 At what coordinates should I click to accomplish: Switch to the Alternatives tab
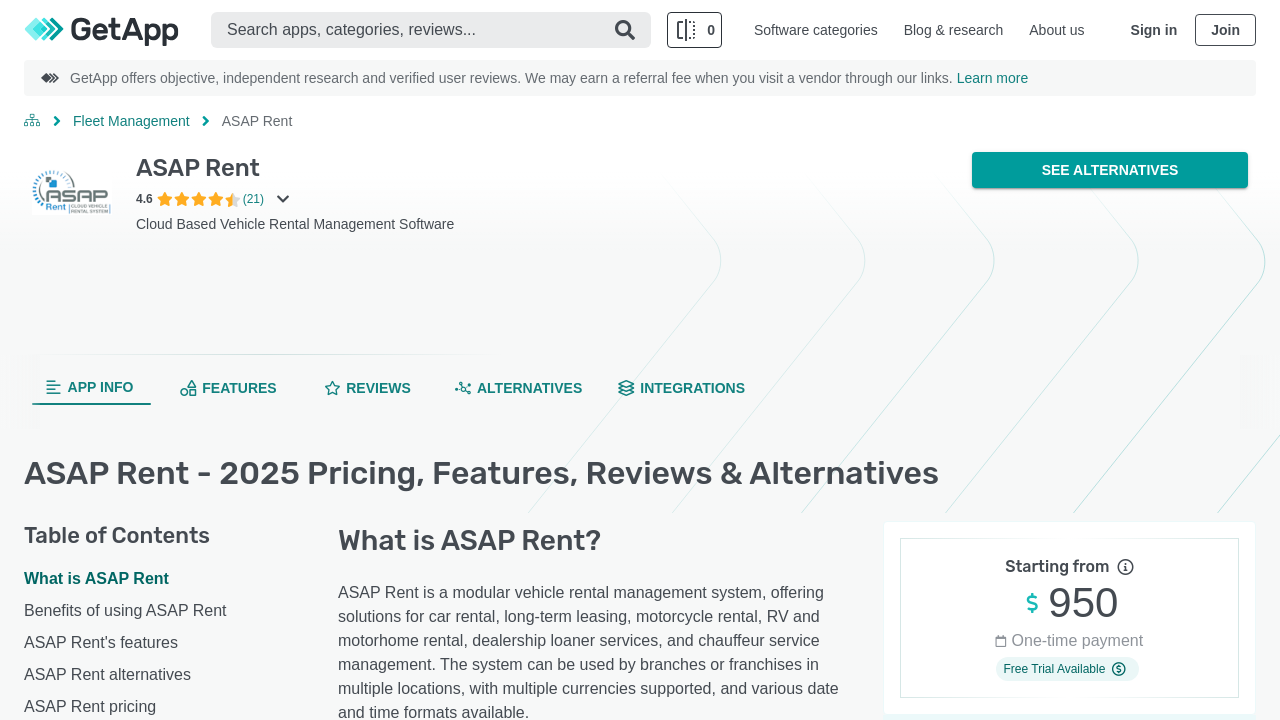(x=518, y=388)
